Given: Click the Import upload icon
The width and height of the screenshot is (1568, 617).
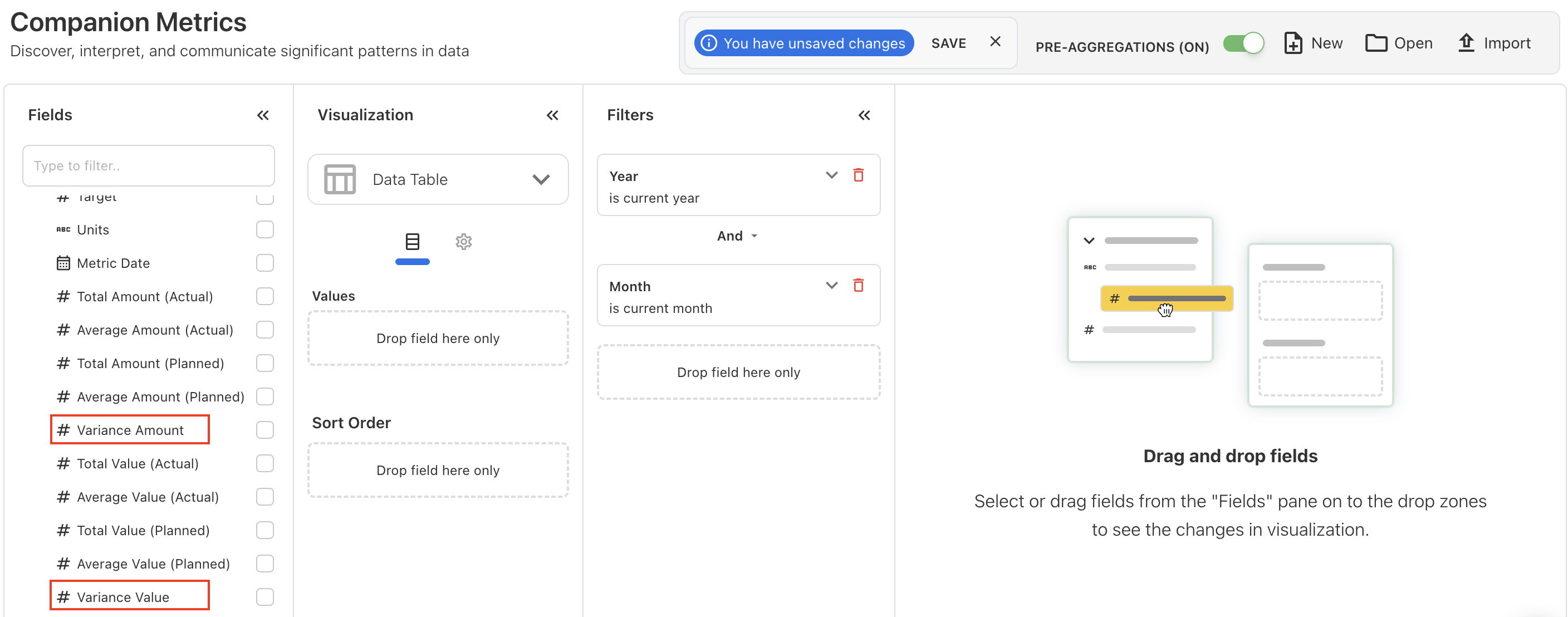Looking at the screenshot, I should pos(1466,43).
